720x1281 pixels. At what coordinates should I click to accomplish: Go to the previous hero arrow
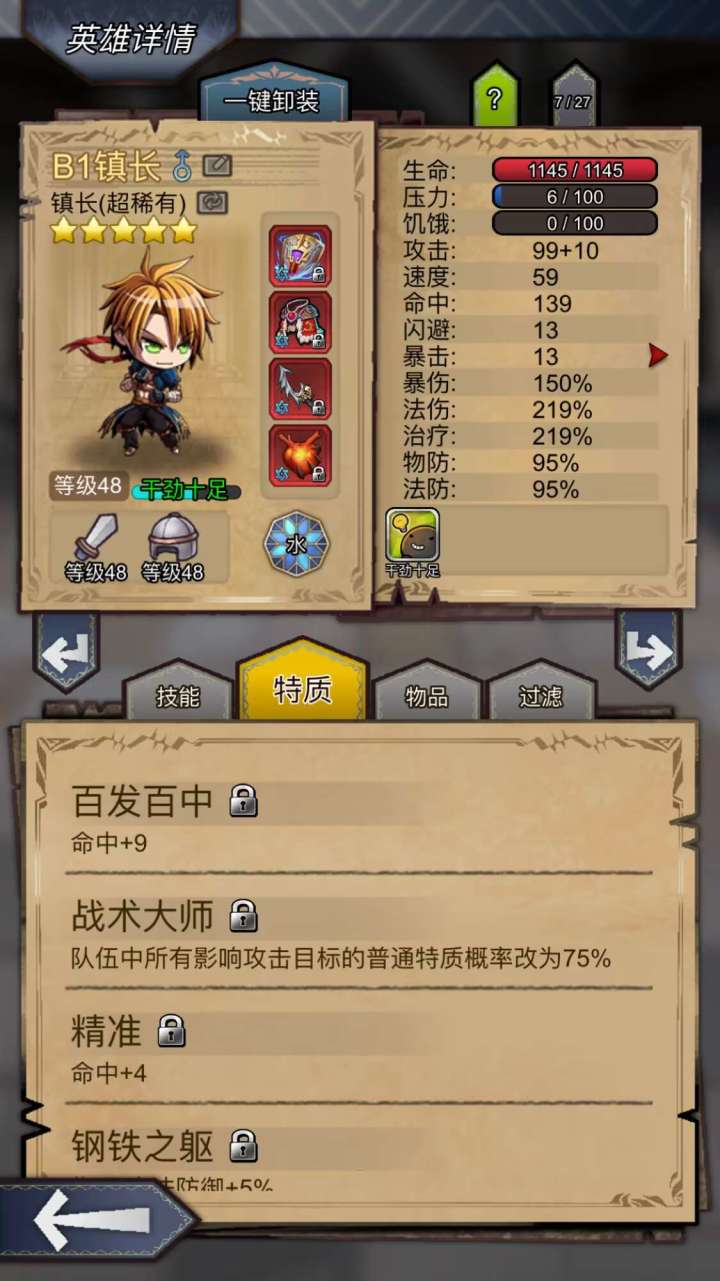[x=67, y=650]
